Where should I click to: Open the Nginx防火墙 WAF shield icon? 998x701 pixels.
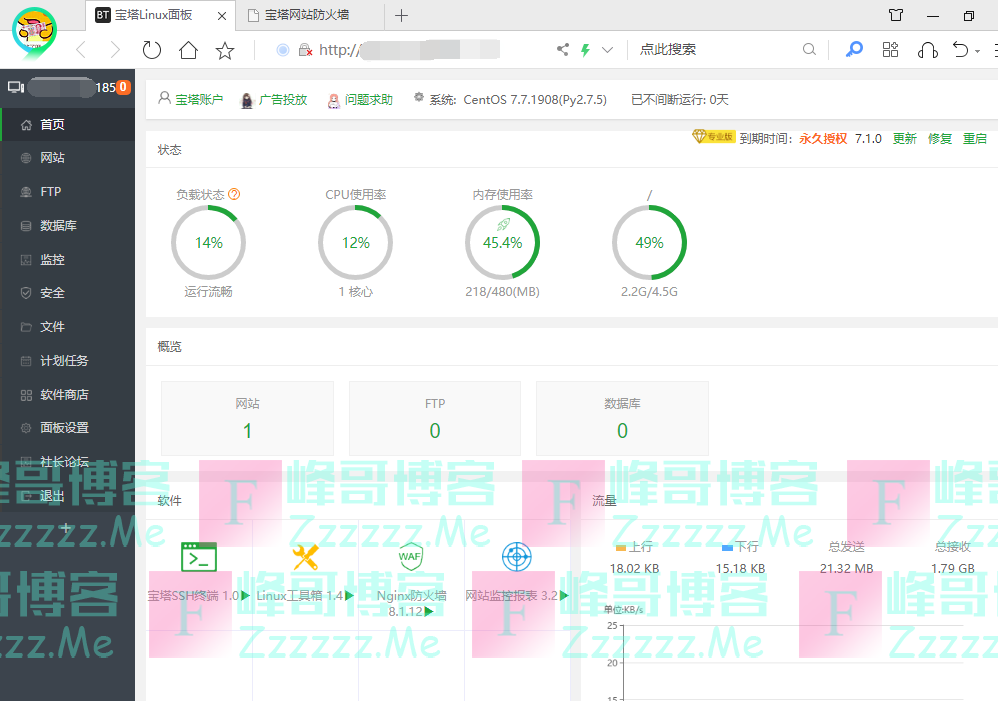[411, 557]
